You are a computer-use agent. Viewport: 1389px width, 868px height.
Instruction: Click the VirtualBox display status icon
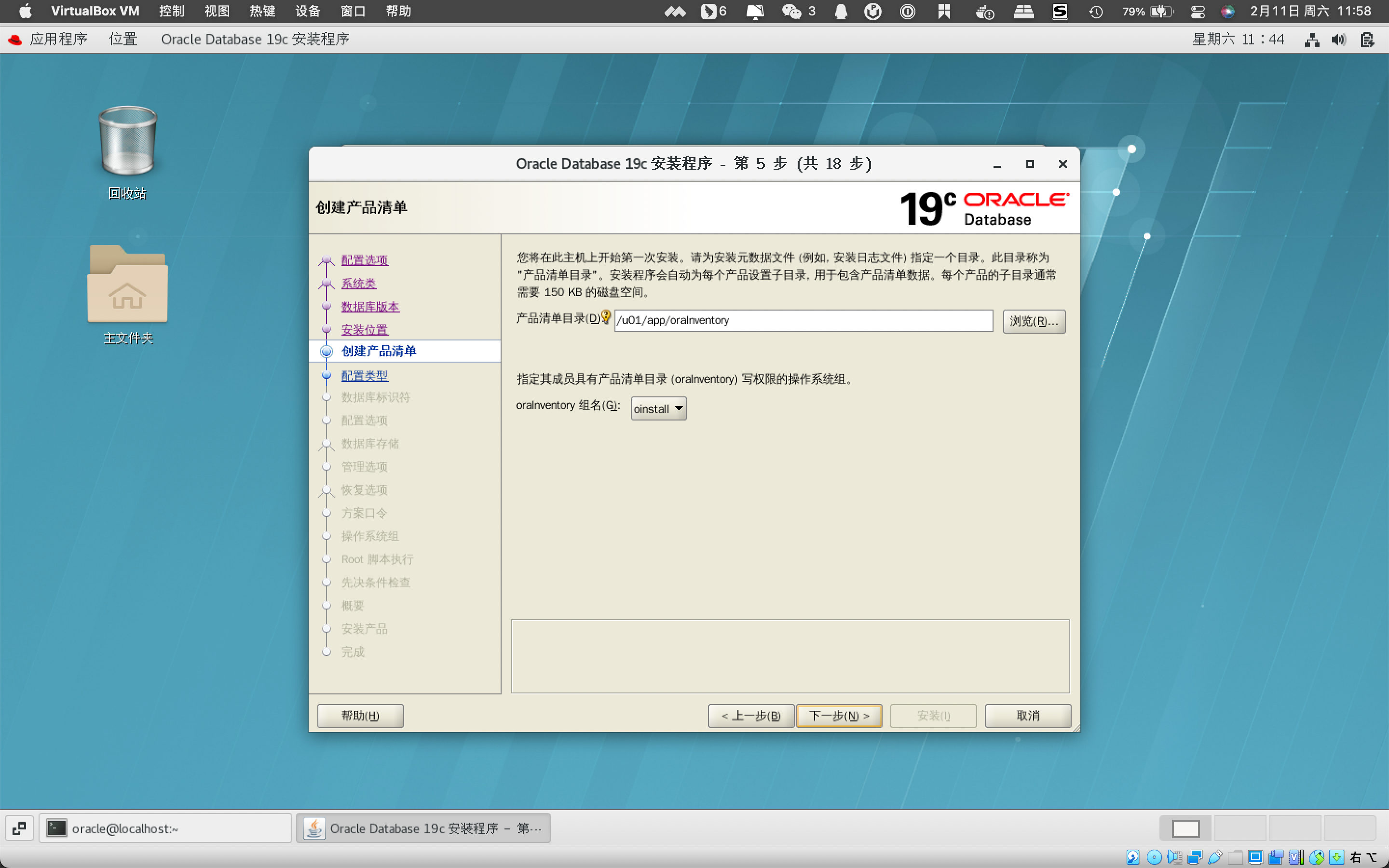click(x=1256, y=857)
